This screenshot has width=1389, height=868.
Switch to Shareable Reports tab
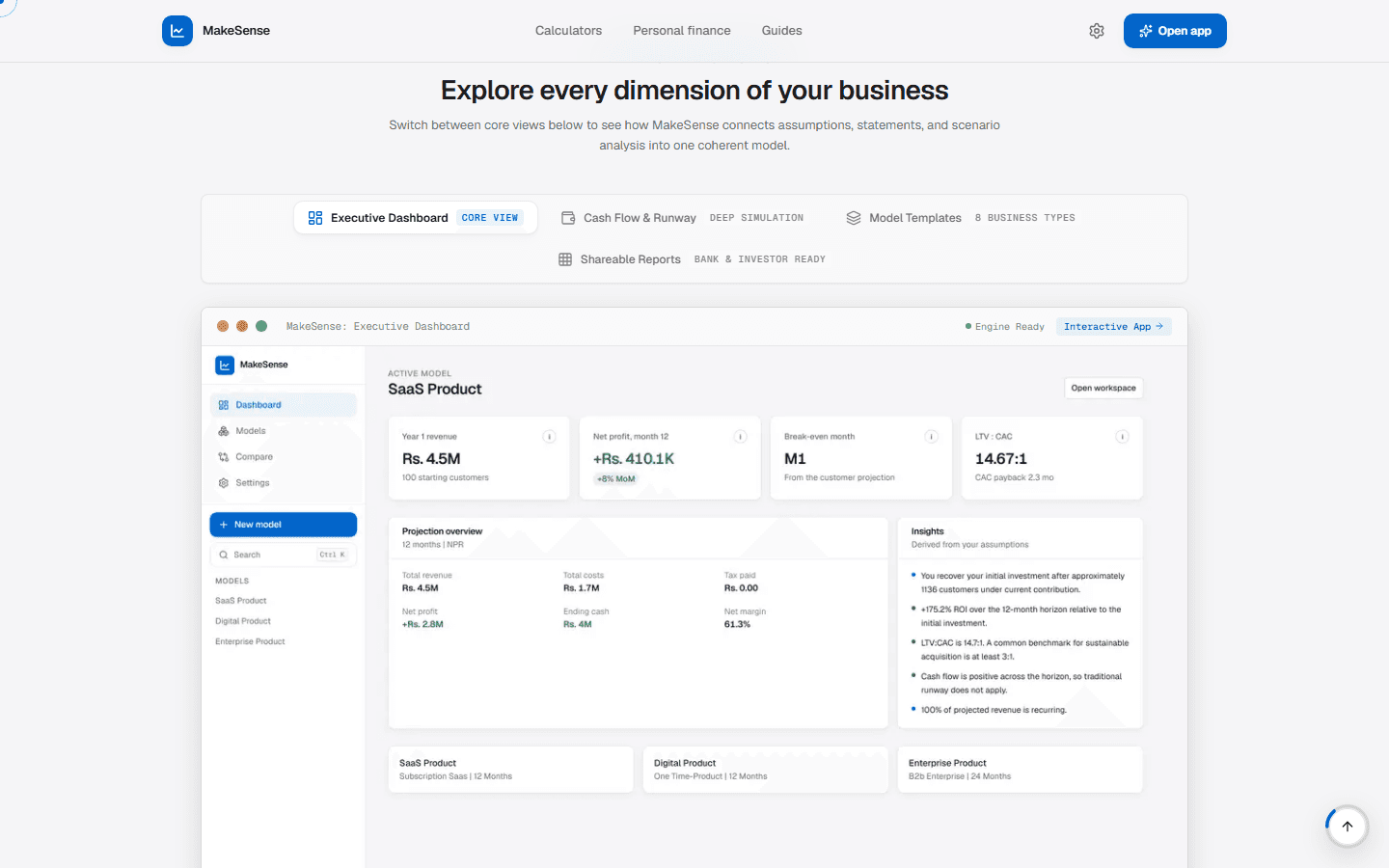tap(692, 259)
